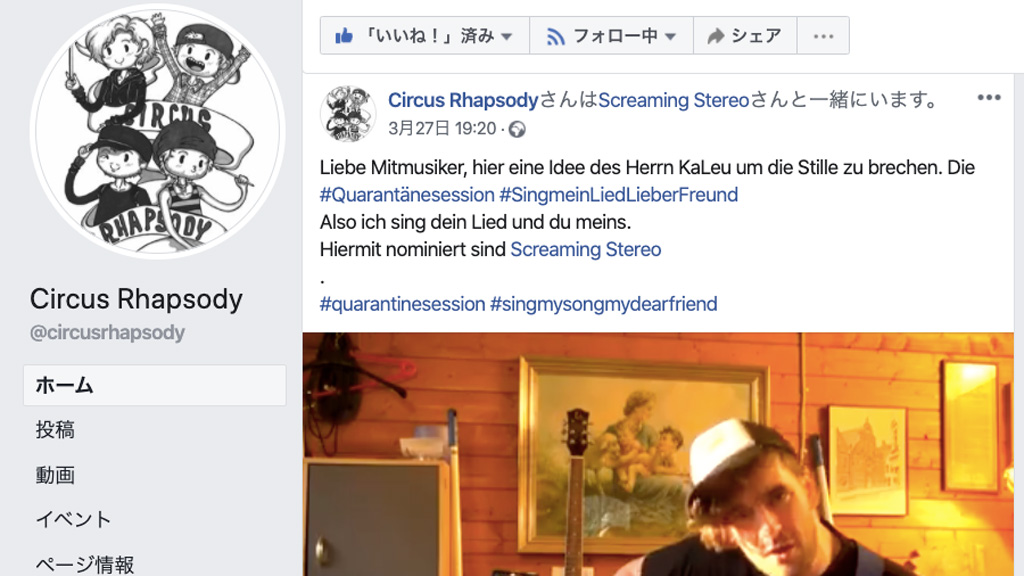1024x576 pixels.
Task: Click the RSS follow icon
Action: 555,36
